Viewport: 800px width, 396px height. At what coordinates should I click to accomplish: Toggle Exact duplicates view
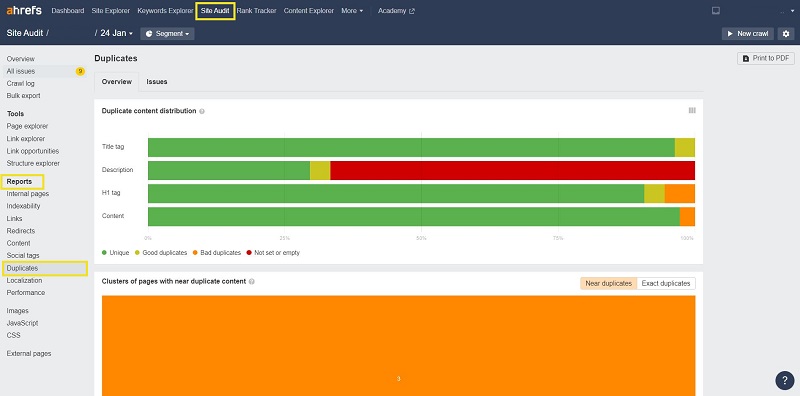[666, 283]
